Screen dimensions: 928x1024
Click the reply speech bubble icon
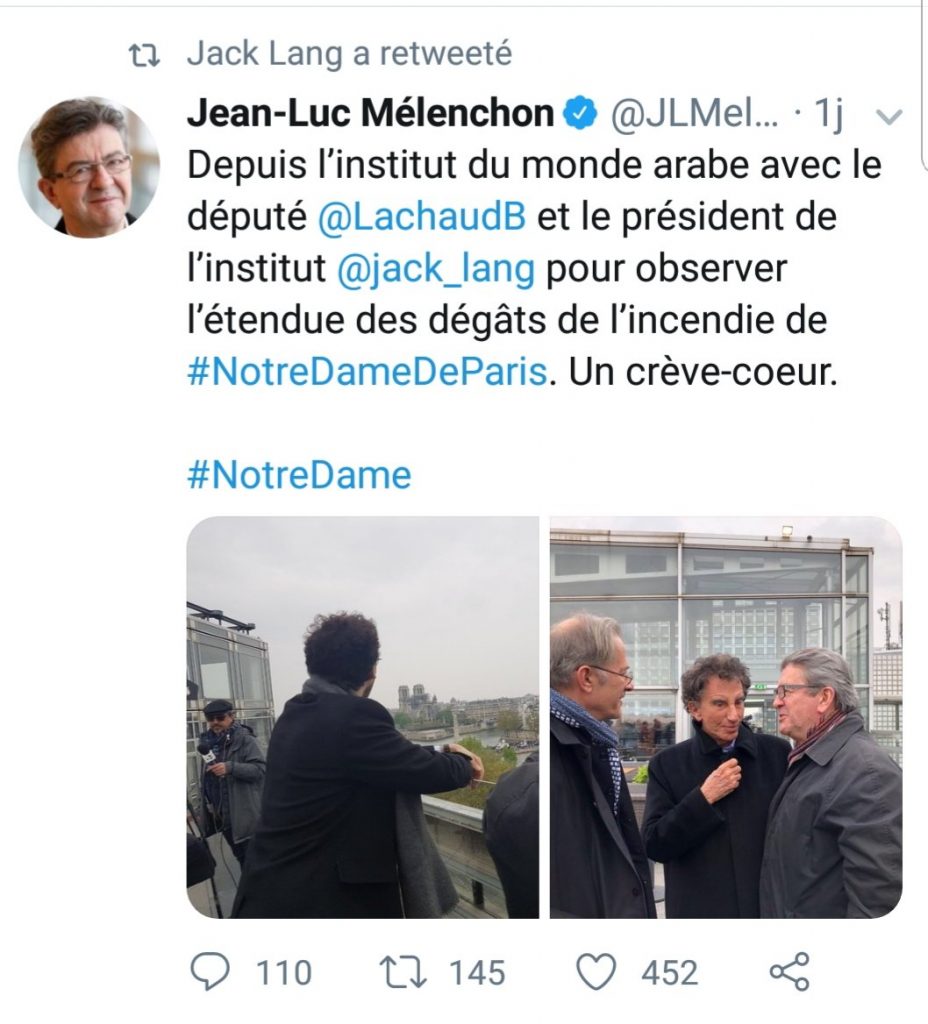(x=208, y=972)
